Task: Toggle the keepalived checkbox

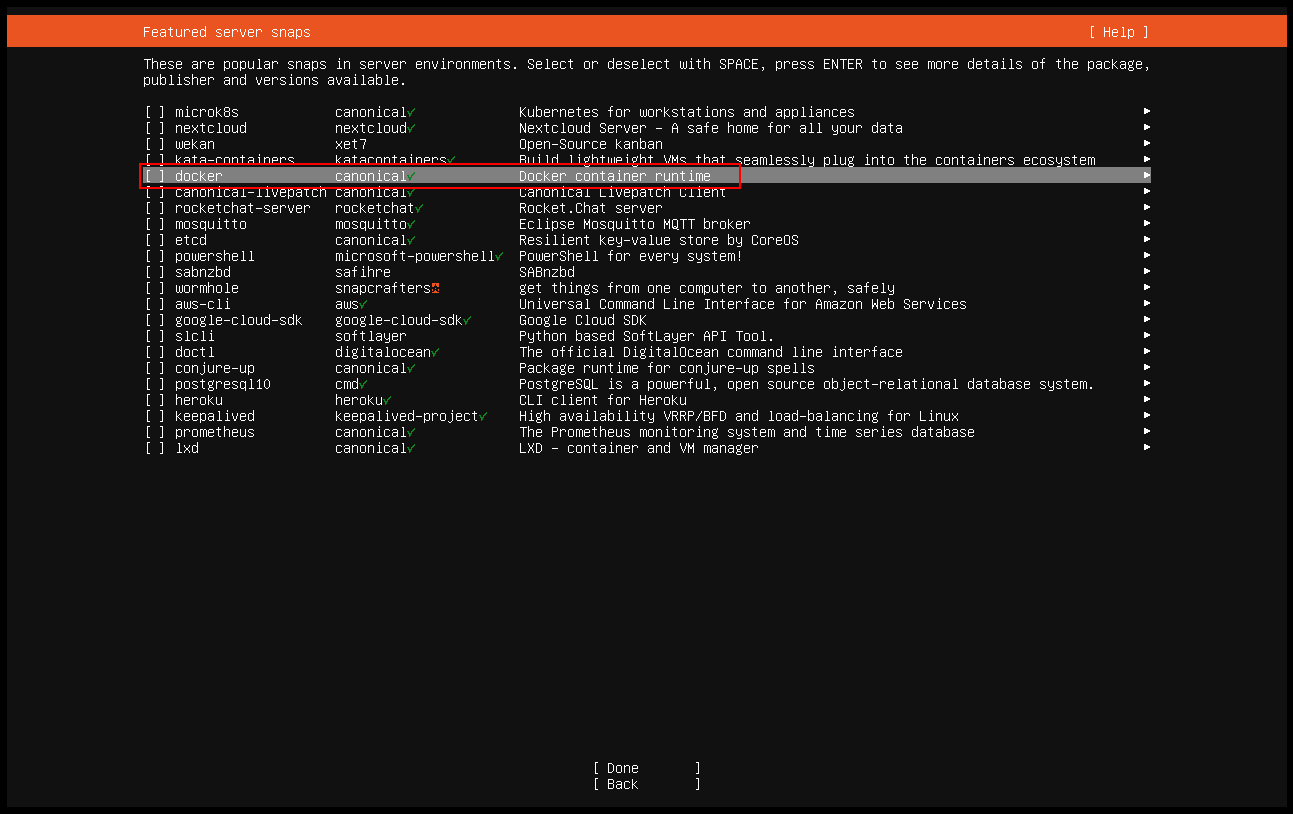Action: [x=155, y=416]
